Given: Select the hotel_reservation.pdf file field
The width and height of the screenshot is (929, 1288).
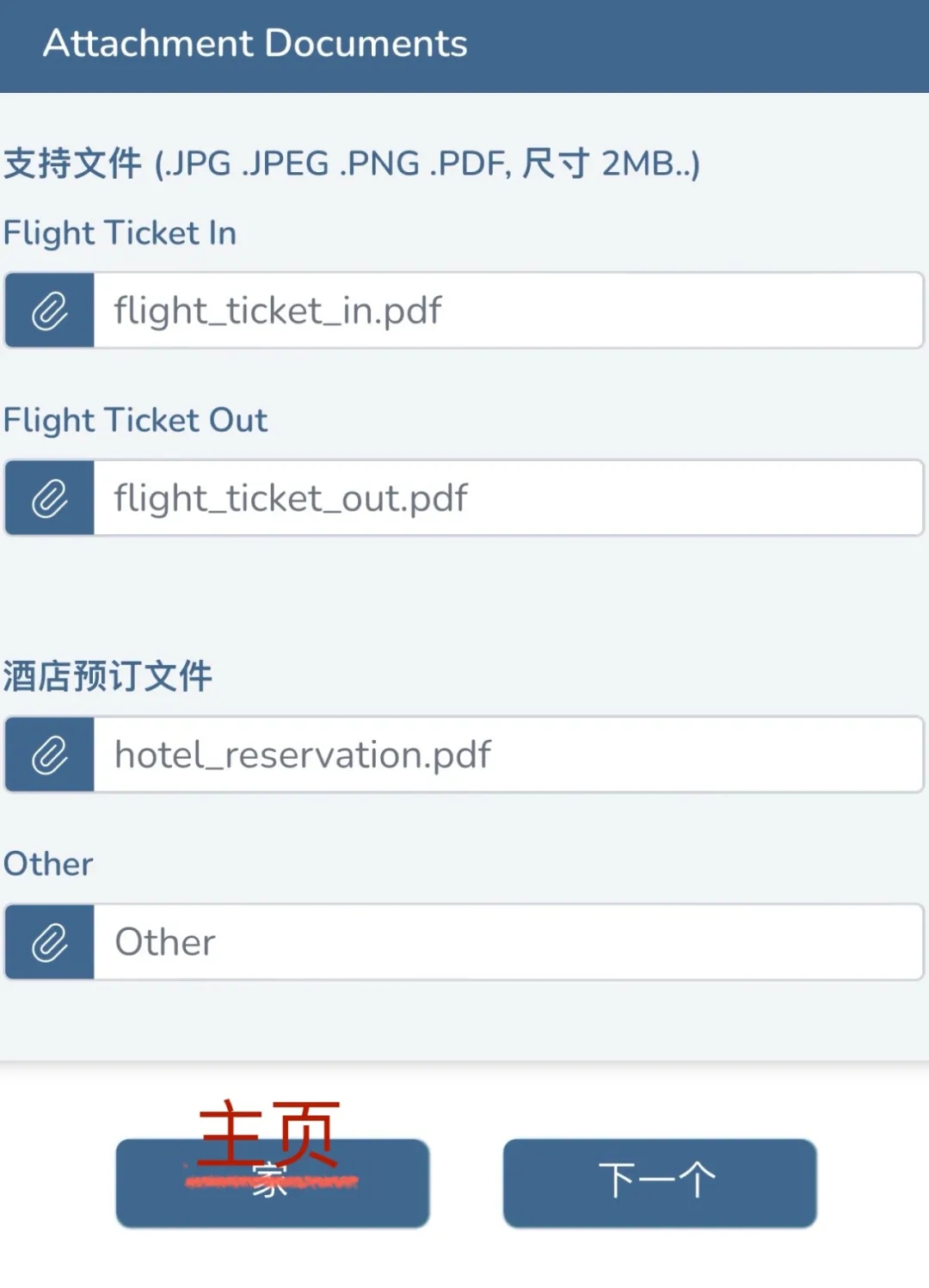Looking at the screenshot, I should (x=508, y=755).
